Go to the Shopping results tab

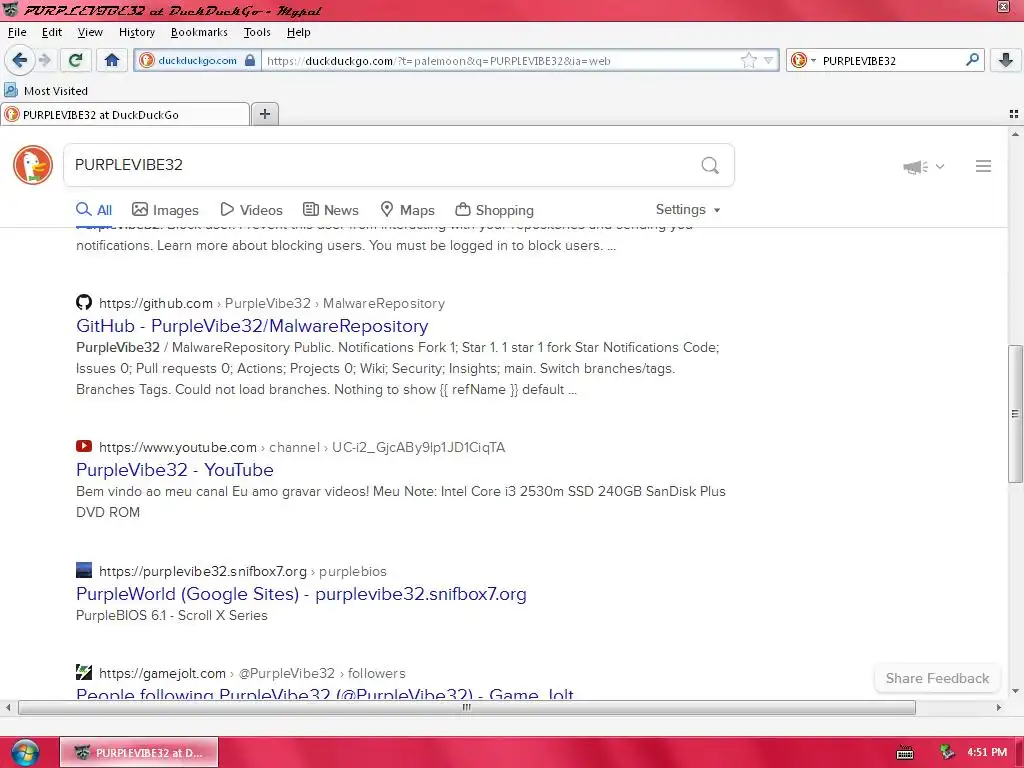[x=494, y=210]
